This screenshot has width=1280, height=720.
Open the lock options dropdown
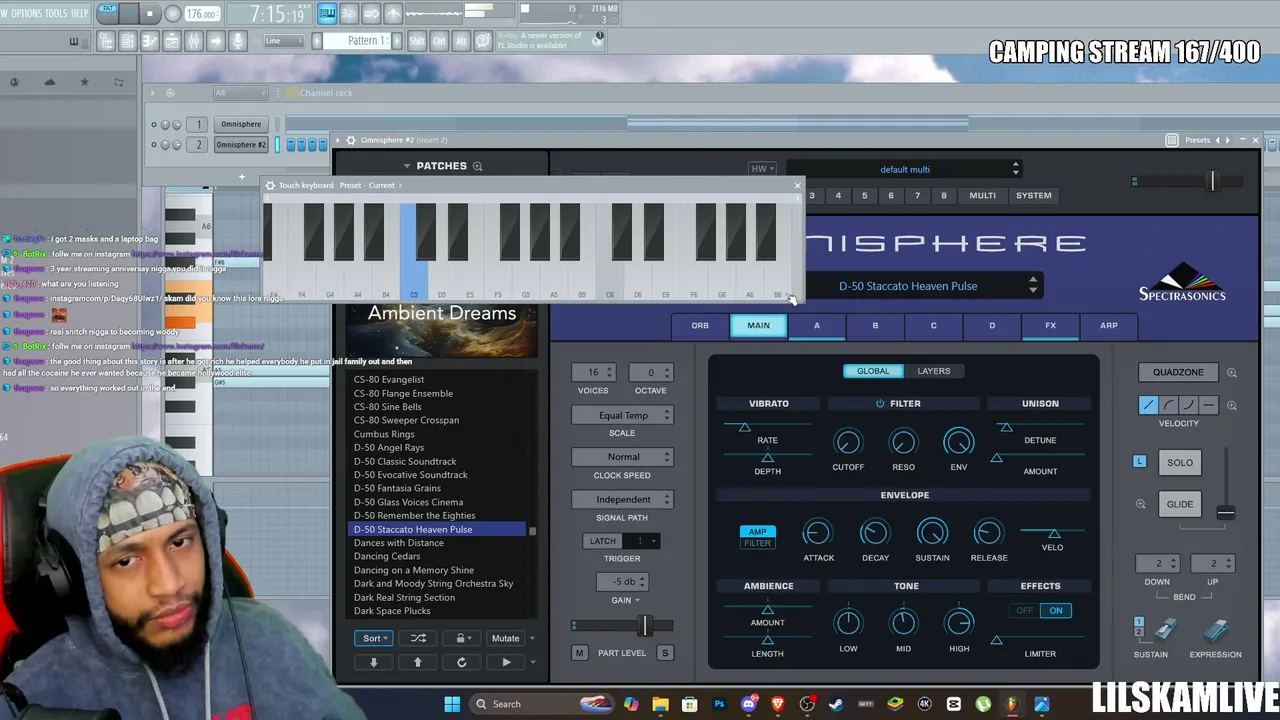(x=461, y=638)
